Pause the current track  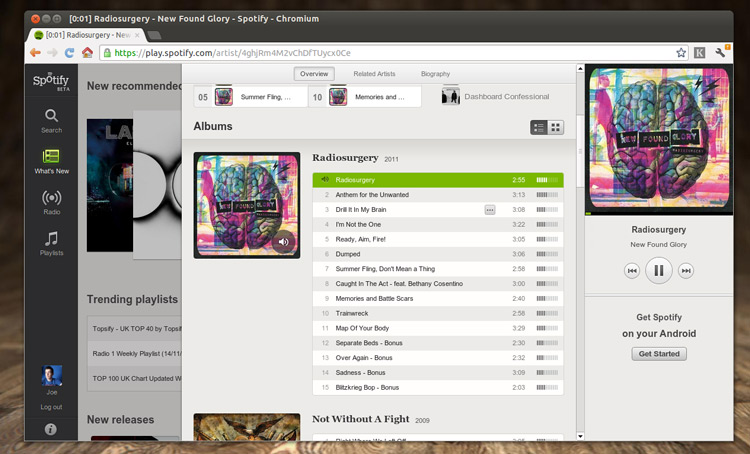659,271
